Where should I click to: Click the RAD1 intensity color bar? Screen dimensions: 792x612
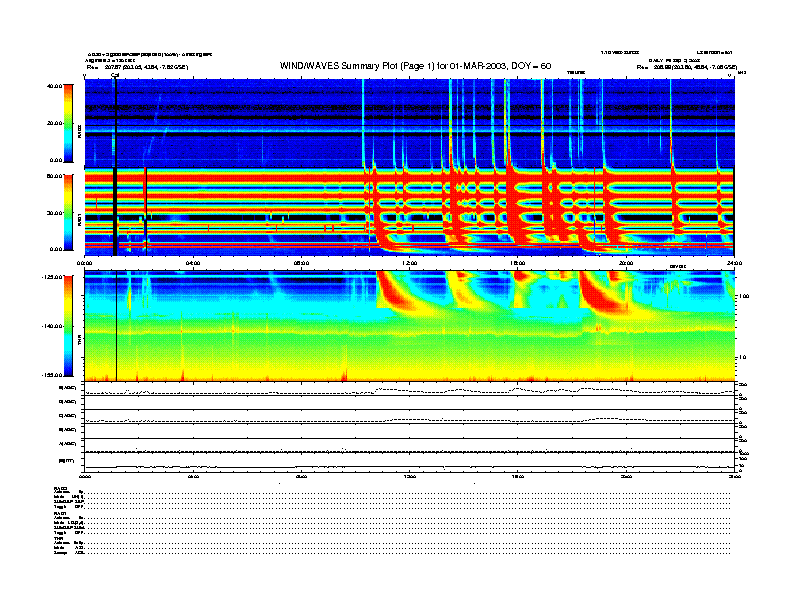[68, 213]
